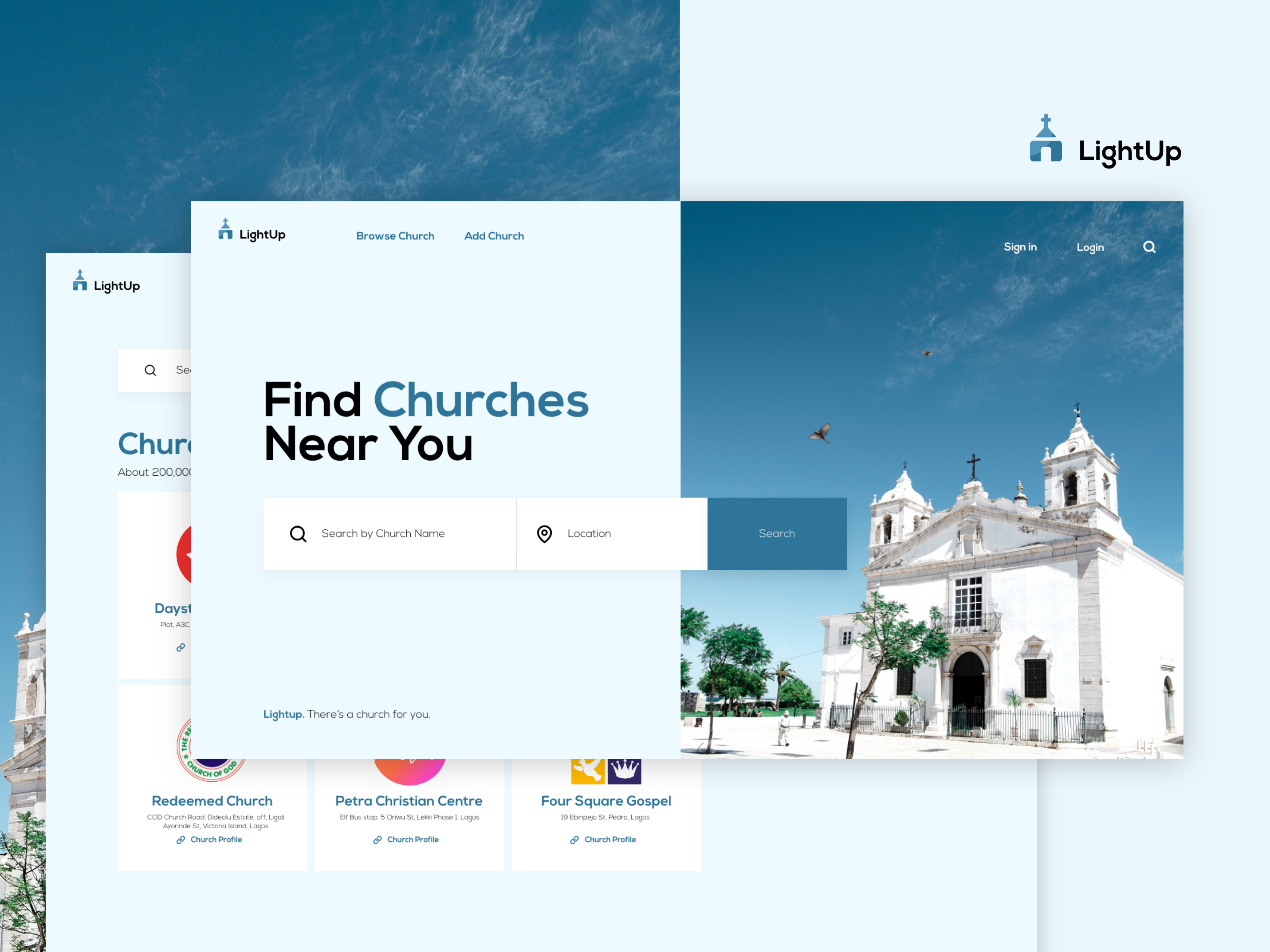Click the Sign in link

tap(1020, 247)
